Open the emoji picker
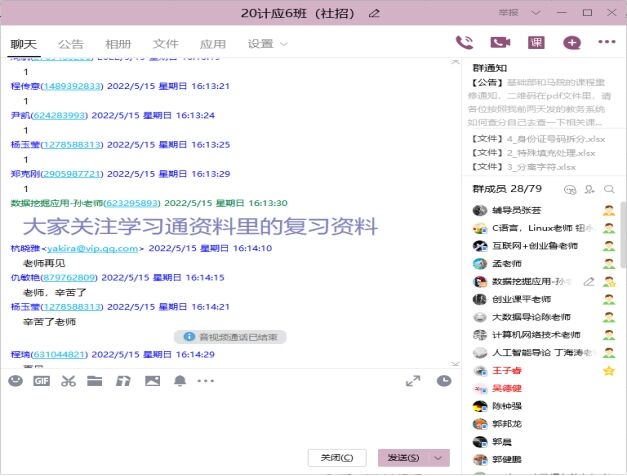This screenshot has height=476, width=627. [x=15, y=381]
